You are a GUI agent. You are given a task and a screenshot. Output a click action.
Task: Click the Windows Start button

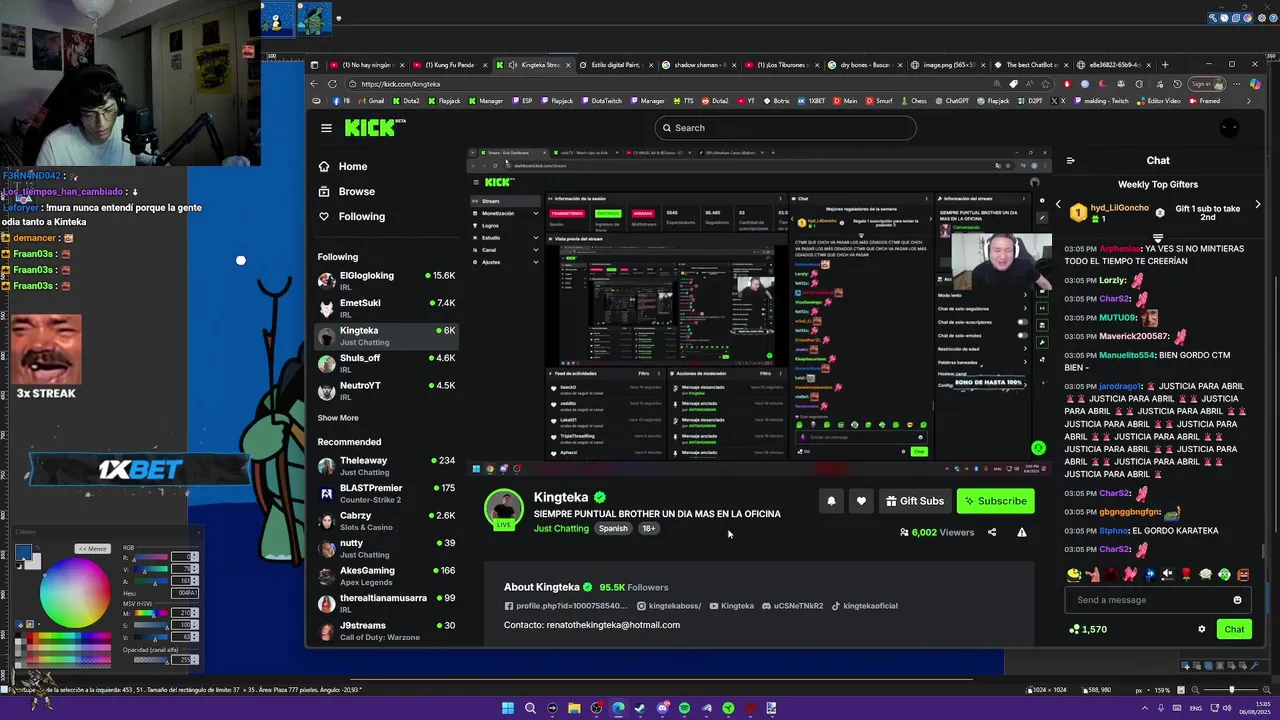click(x=508, y=708)
